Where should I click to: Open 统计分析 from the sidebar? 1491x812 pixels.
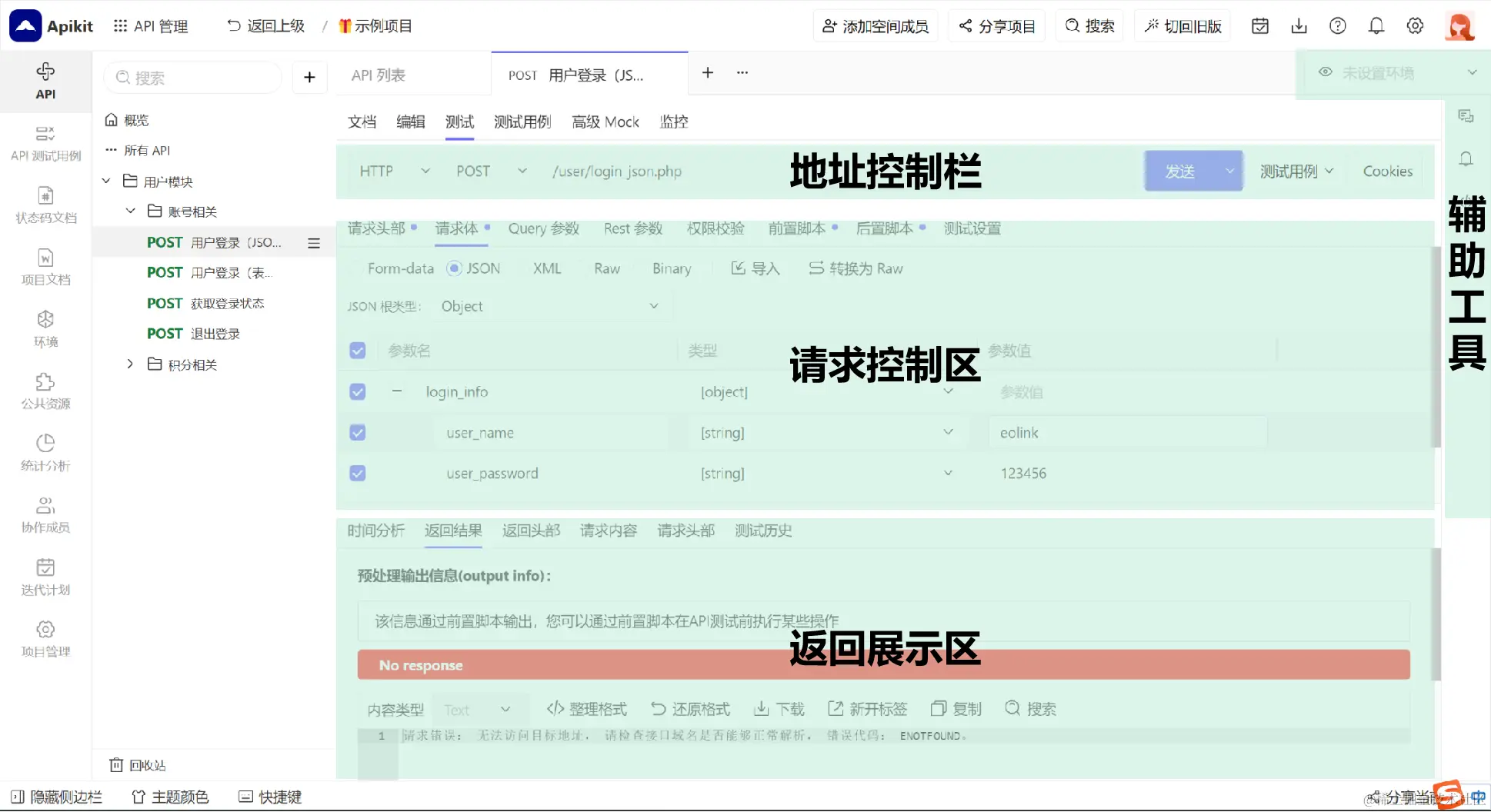pyautogui.click(x=45, y=452)
